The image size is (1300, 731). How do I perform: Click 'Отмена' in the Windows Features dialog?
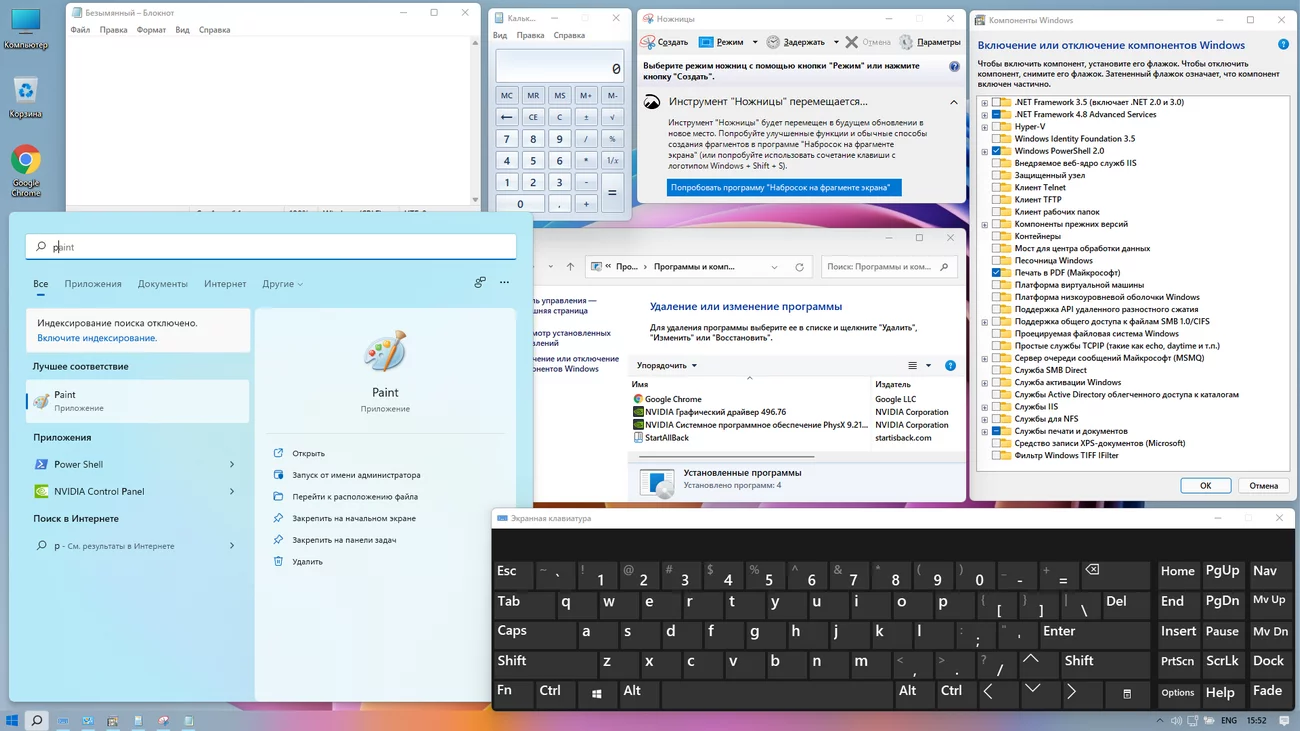coord(1263,486)
